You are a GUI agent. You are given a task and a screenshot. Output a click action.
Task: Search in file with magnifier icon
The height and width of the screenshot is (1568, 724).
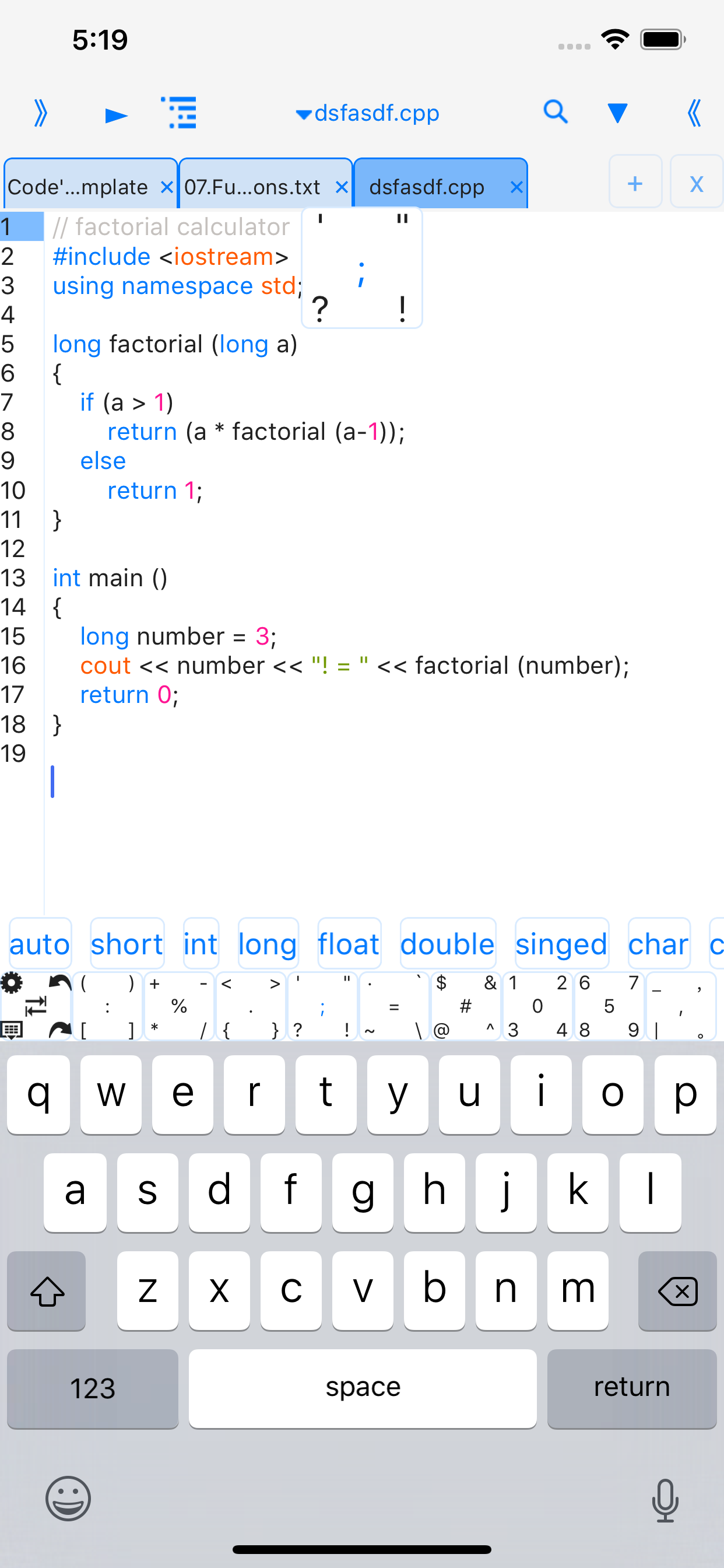[556, 112]
